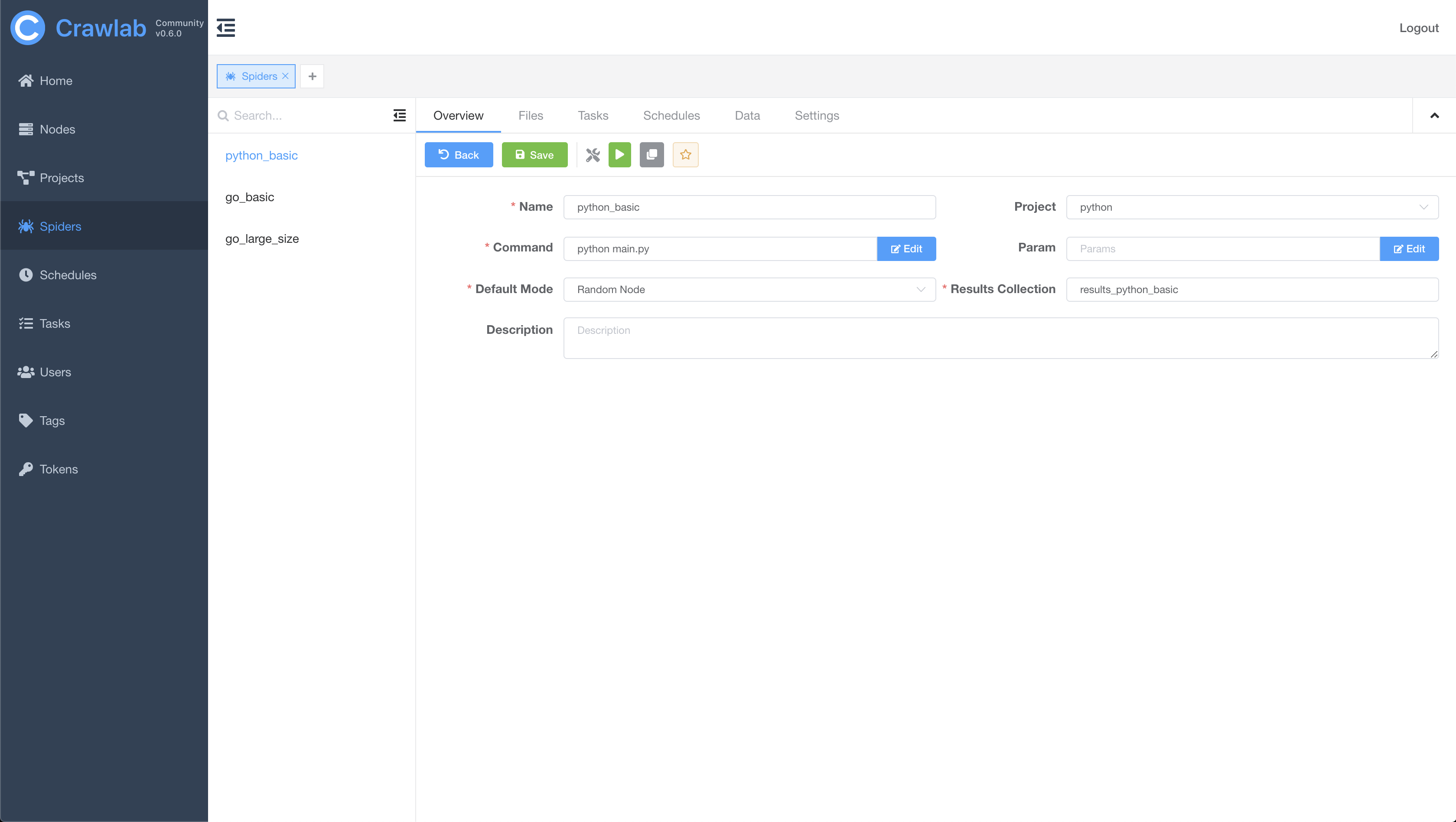Viewport: 1456px width, 822px height.
Task: Open Tokens page in sidebar
Action: click(58, 469)
